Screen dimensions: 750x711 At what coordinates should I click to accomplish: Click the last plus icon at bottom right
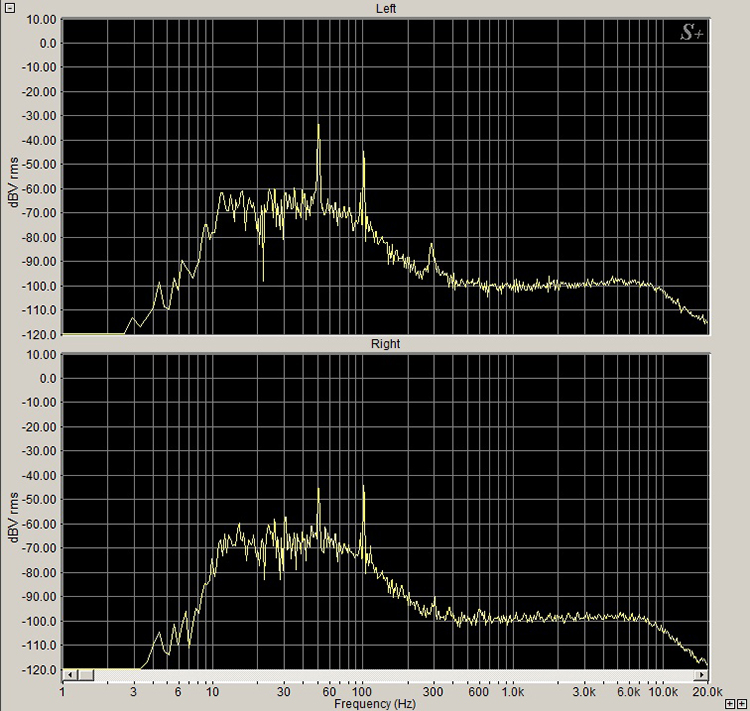click(x=742, y=704)
